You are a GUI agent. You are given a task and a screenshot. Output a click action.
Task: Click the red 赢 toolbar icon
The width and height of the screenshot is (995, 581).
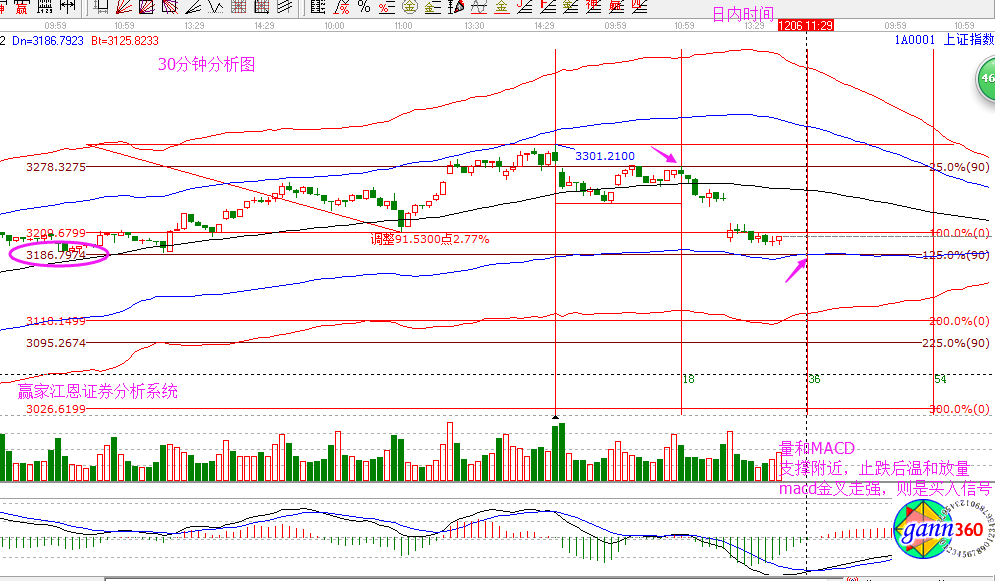point(21,7)
